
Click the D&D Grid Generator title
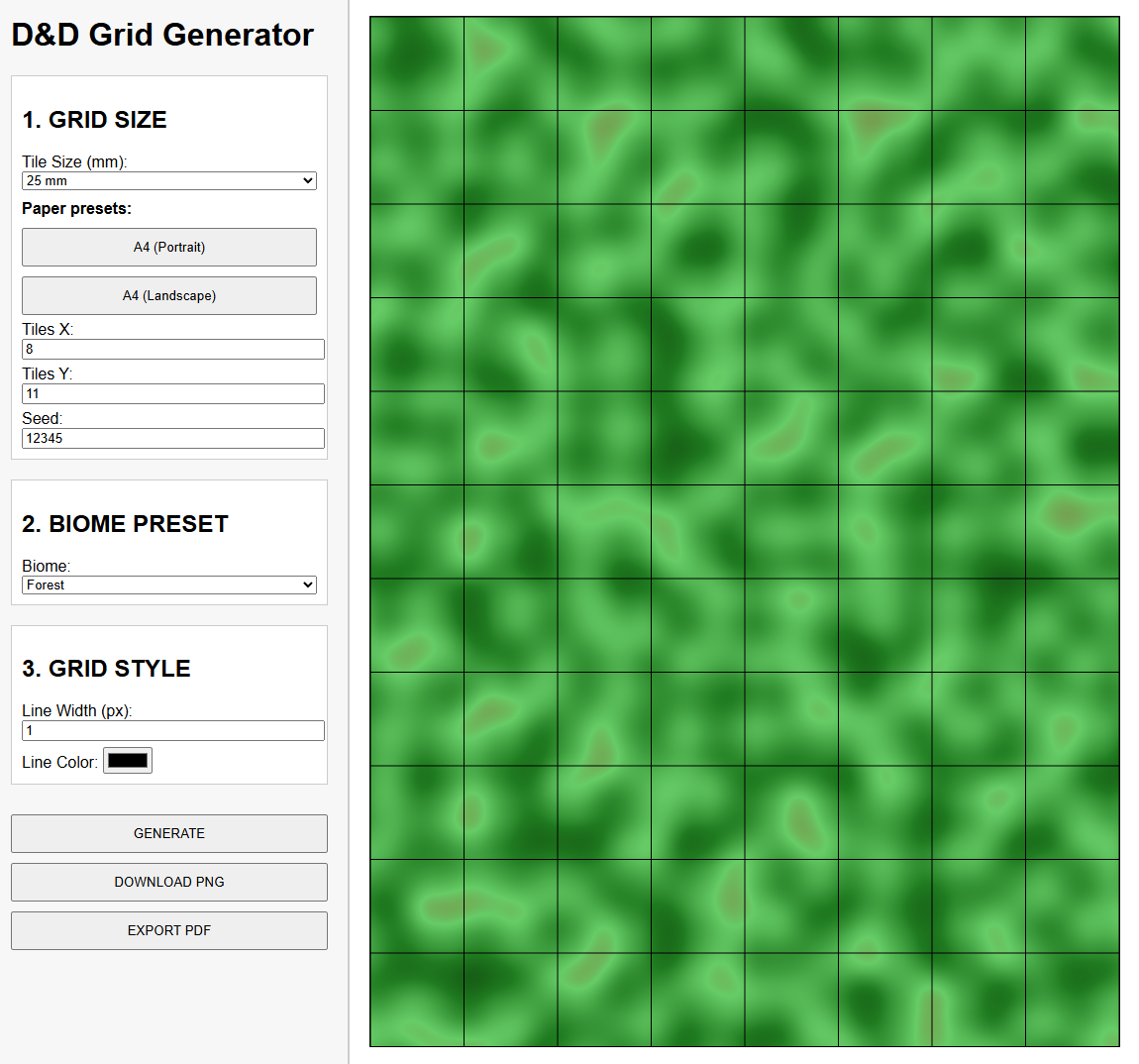[x=162, y=35]
